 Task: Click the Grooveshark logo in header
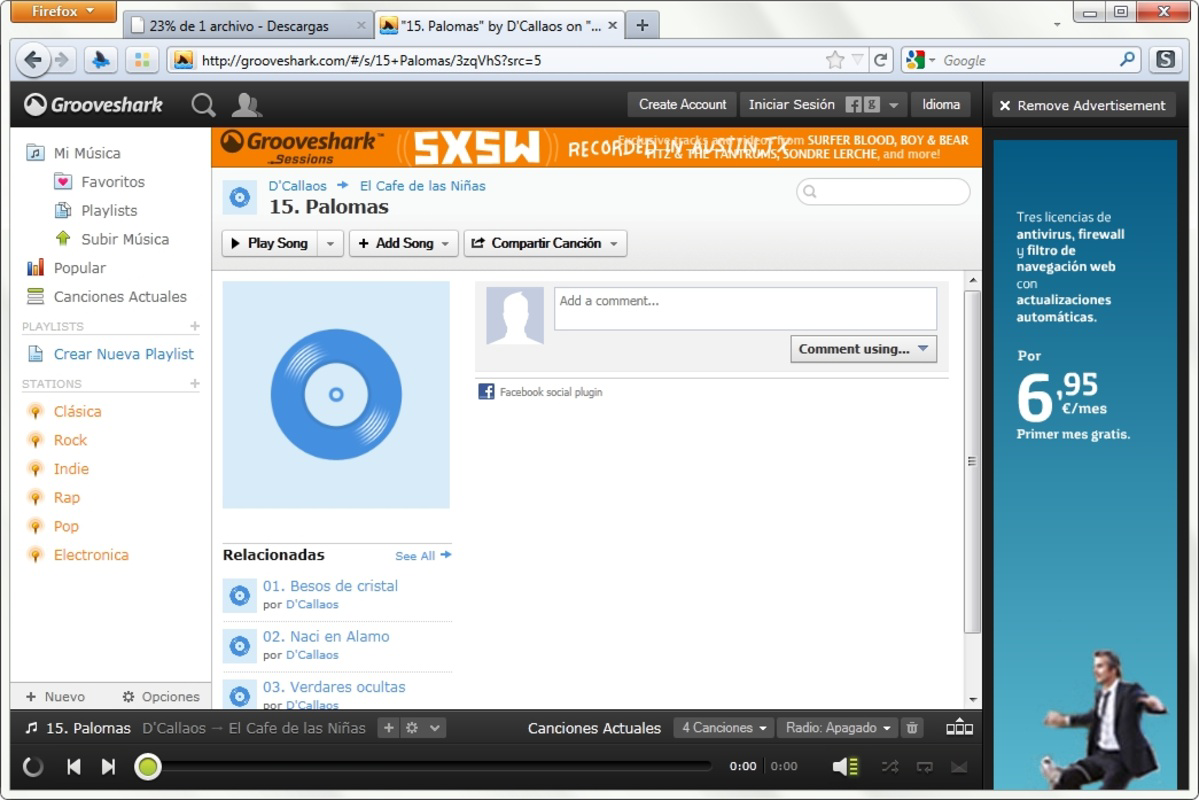pos(93,105)
